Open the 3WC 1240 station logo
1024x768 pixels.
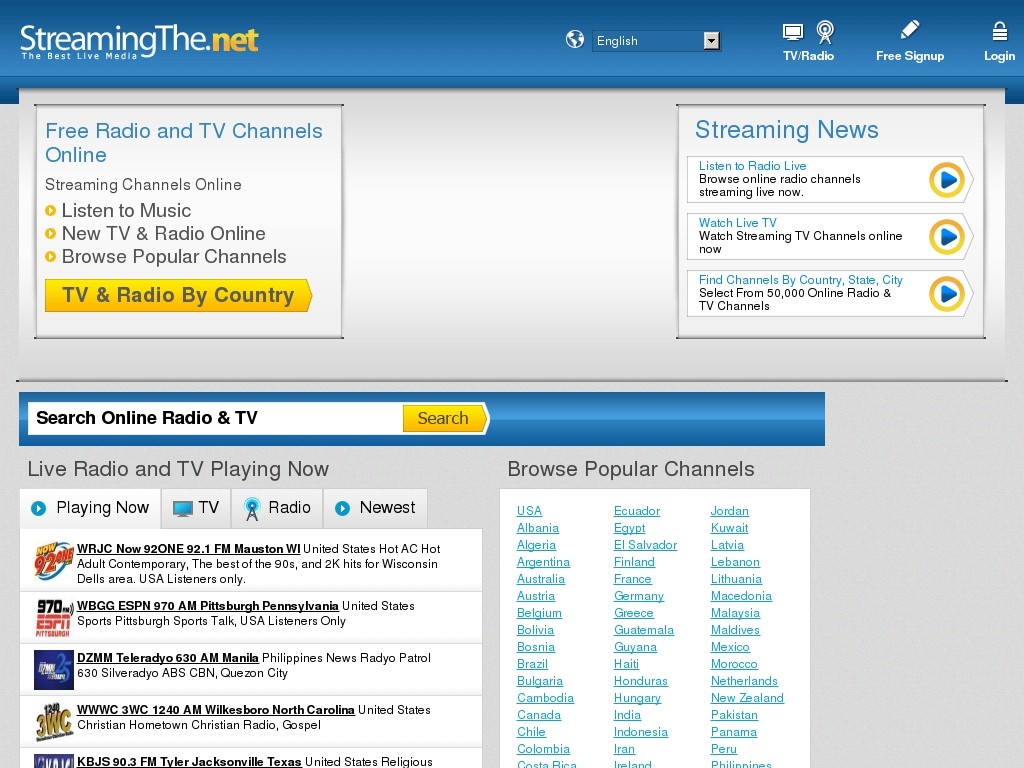54,722
